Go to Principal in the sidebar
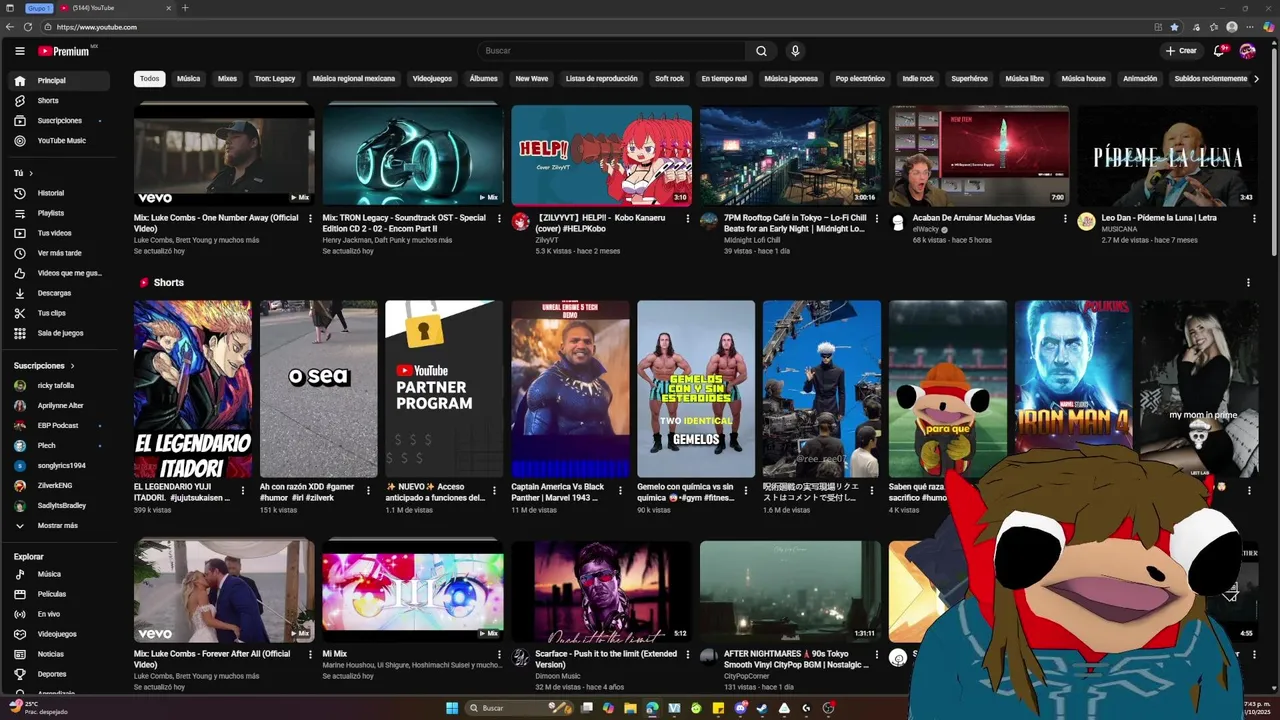The image size is (1280, 720). pyautogui.click(x=60, y=81)
